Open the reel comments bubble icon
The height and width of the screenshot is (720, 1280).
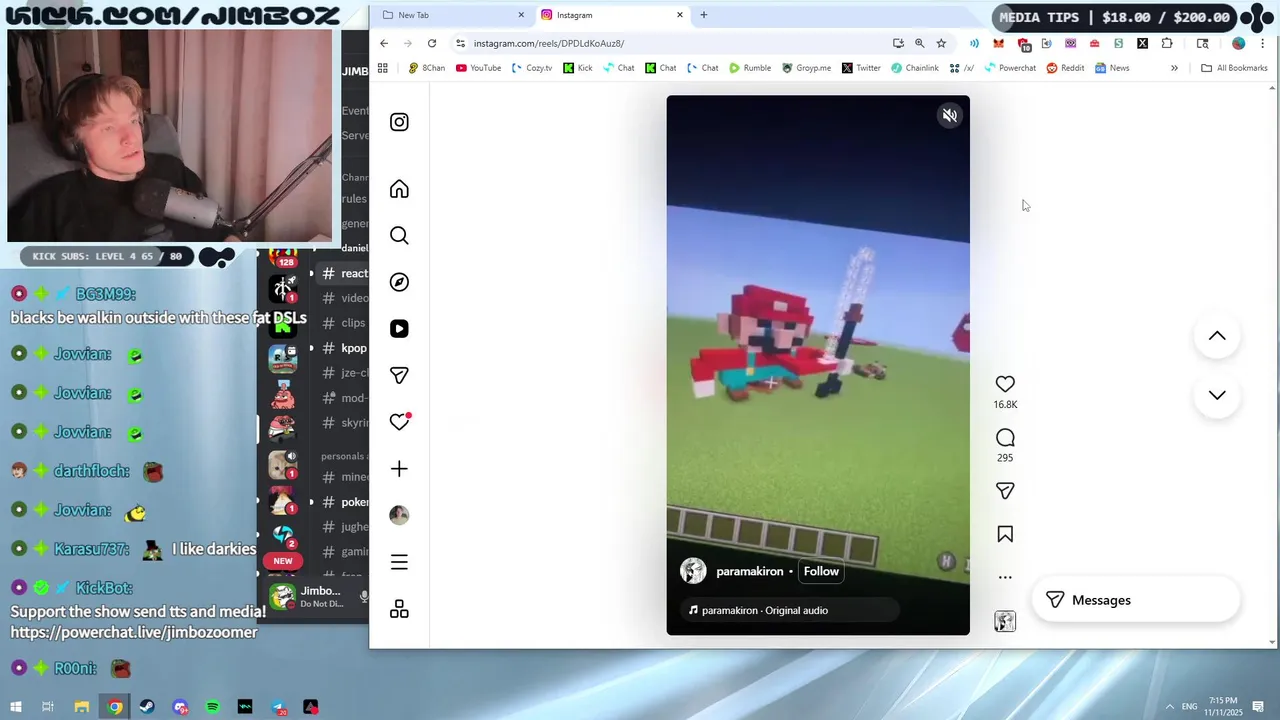pos(1005,438)
